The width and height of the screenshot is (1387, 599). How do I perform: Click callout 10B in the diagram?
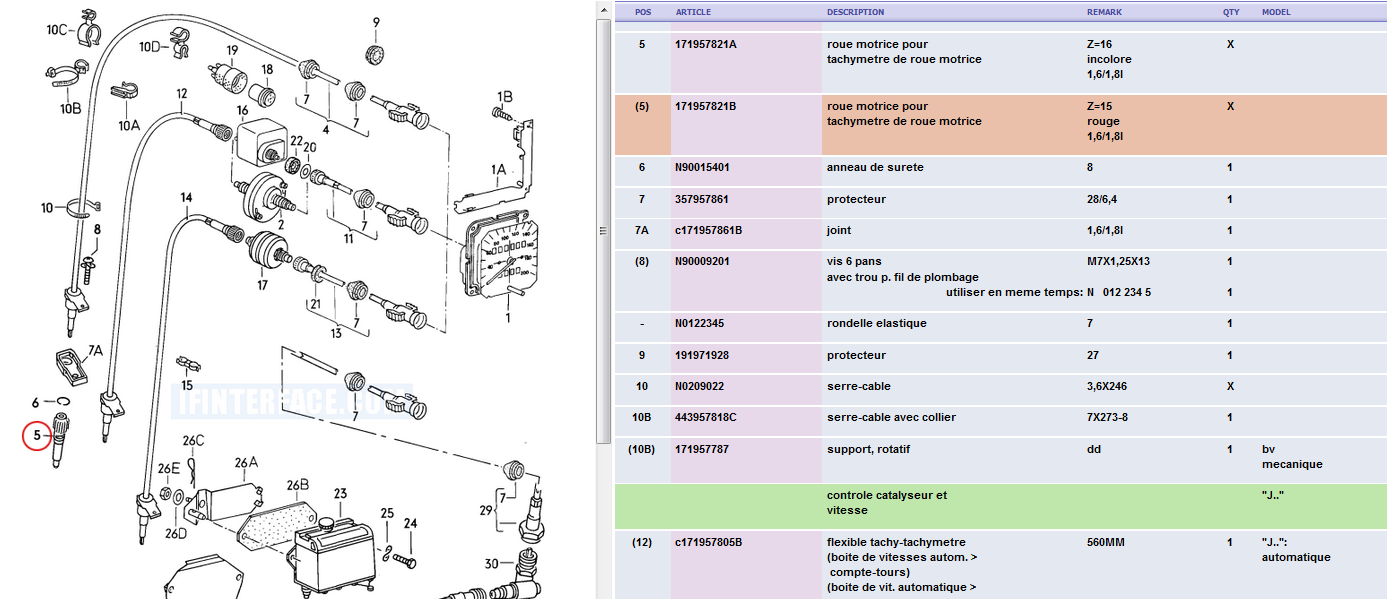click(x=70, y=108)
